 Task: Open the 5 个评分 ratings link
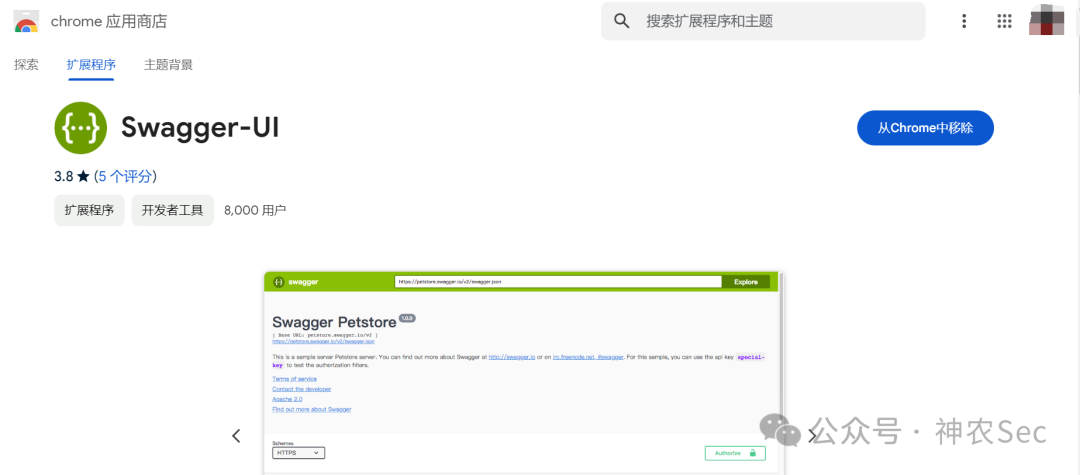tap(125, 176)
